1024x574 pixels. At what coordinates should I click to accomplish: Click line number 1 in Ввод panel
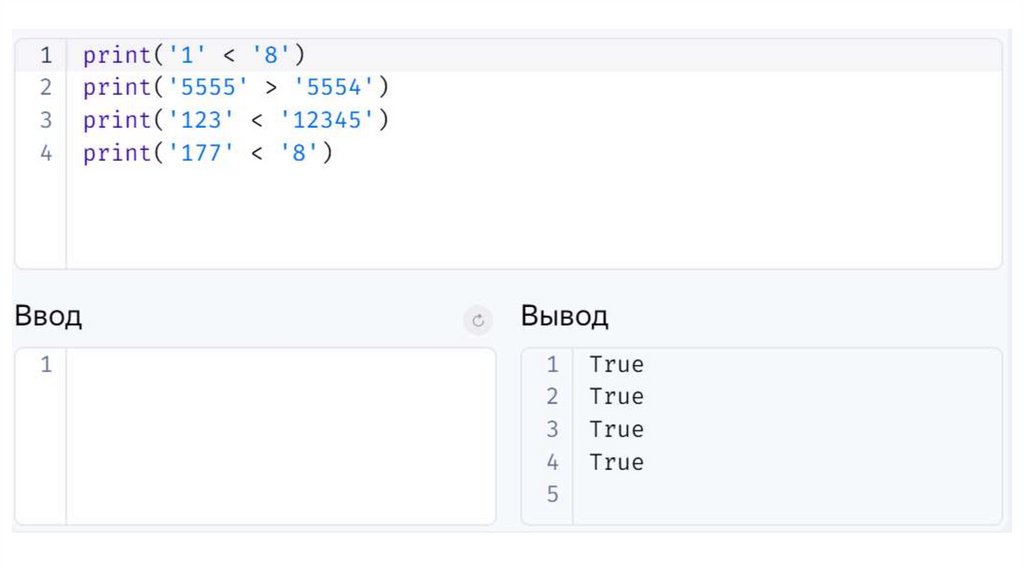46,365
